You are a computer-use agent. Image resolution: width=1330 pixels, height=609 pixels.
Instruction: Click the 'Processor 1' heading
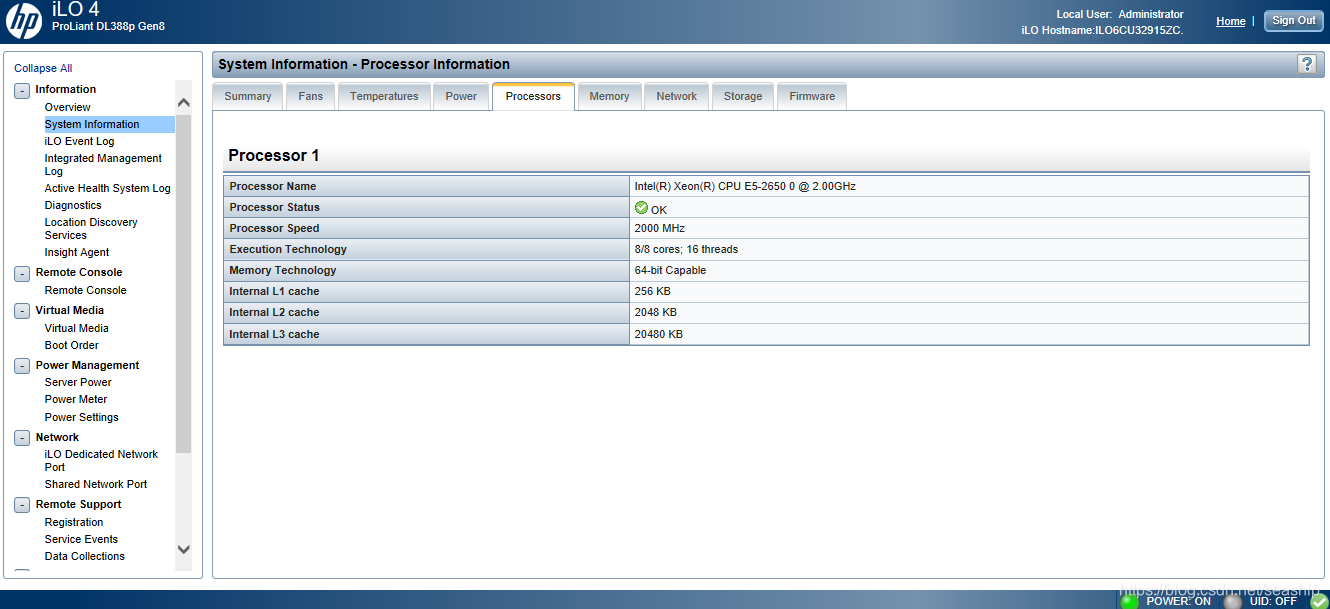pos(274,156)
